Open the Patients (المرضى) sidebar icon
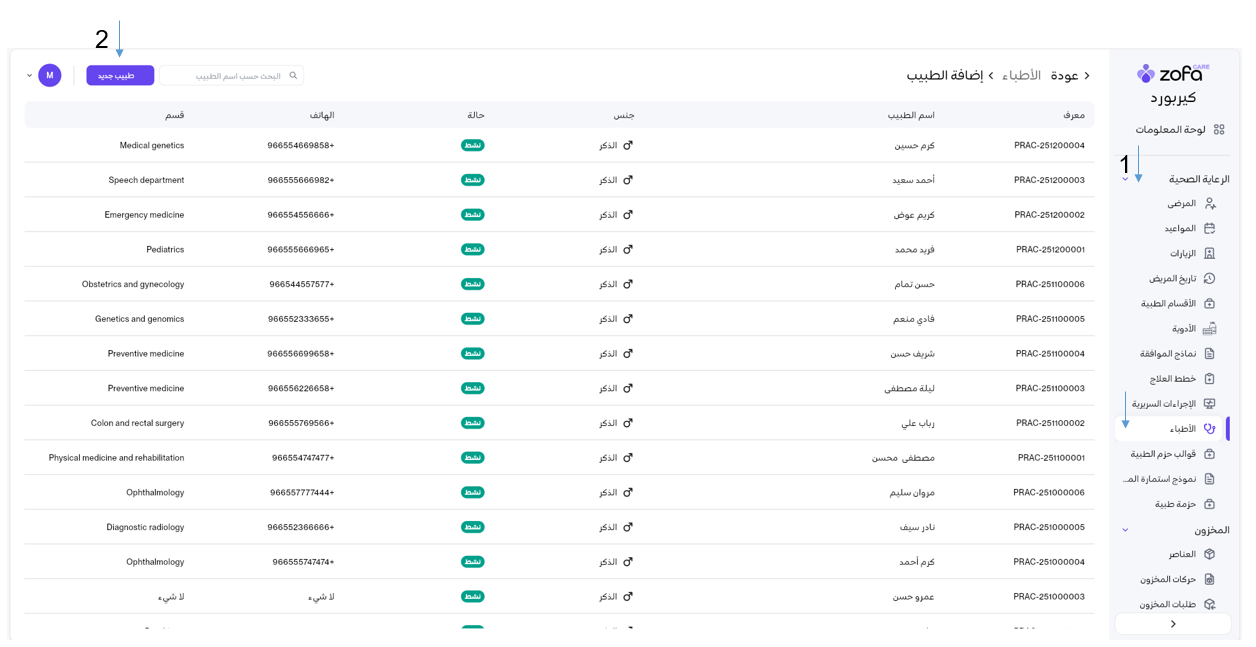The height and width of the screenshot is (647, 1256). (1209, 203)
